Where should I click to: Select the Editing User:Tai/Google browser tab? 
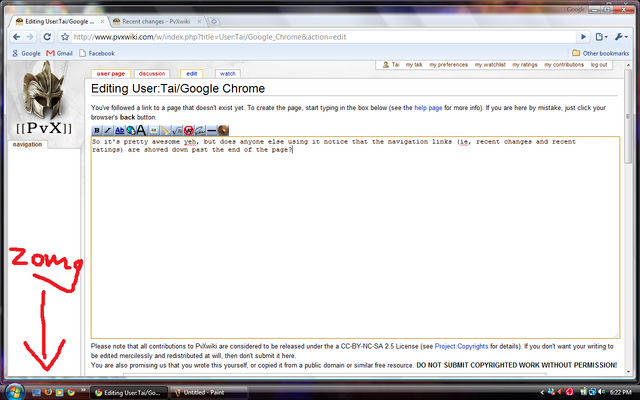(59, 21)
